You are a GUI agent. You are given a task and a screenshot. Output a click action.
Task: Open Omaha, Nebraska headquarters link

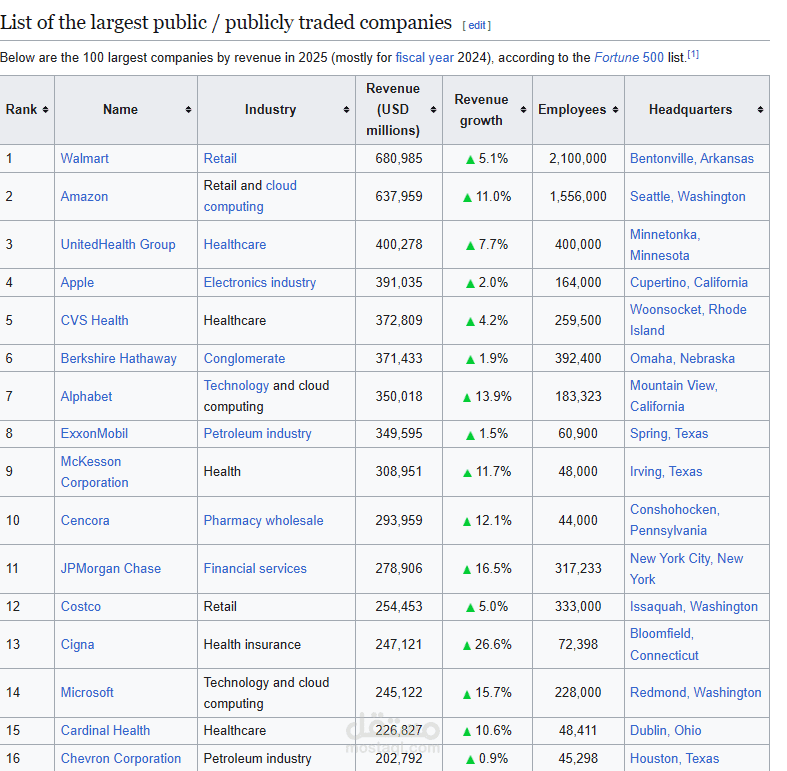pyautogui.click(x=683, y=358)
